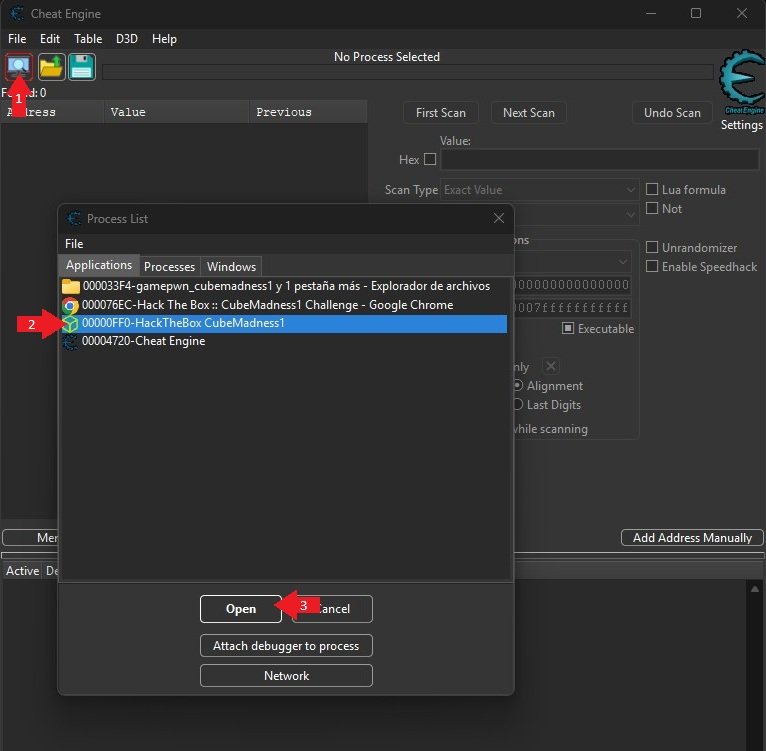Toggle the Hex checkbox
This screenshot has height=751, width=766.
[x=430, y=159]
